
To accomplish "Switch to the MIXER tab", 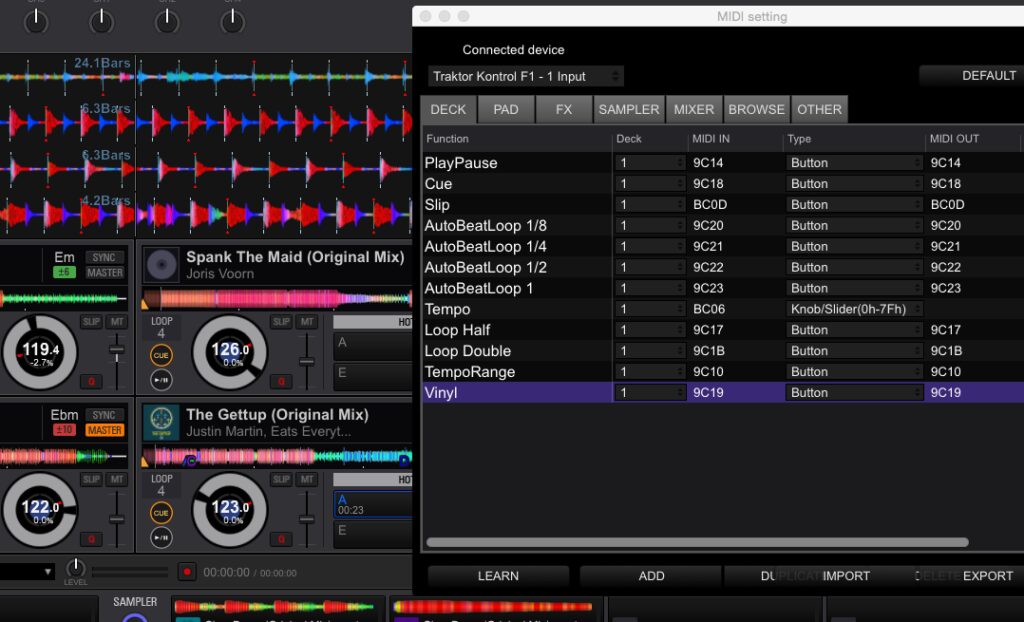I will [x=694, y=109].
